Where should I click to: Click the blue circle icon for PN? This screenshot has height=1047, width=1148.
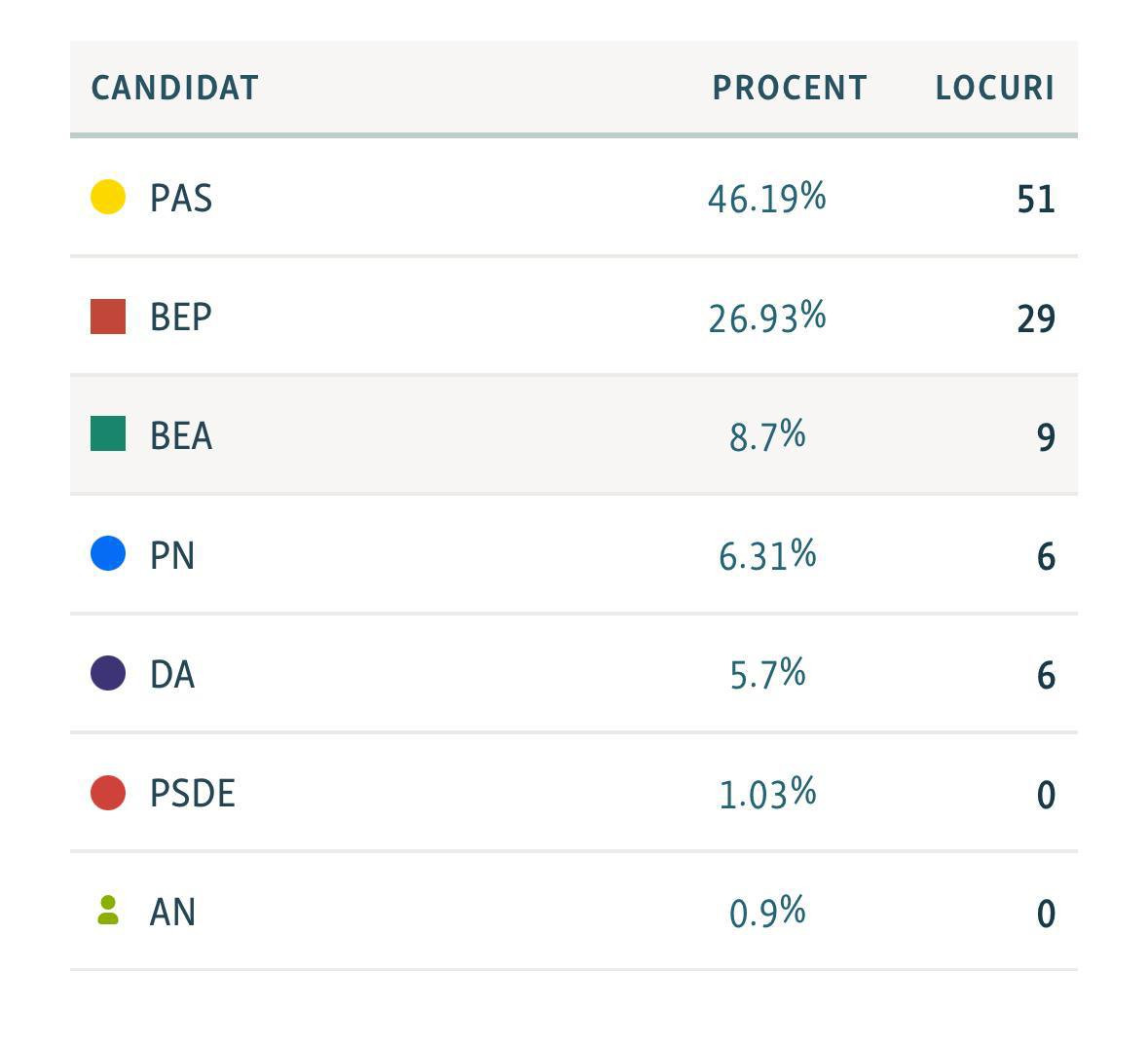pos(108,553)
